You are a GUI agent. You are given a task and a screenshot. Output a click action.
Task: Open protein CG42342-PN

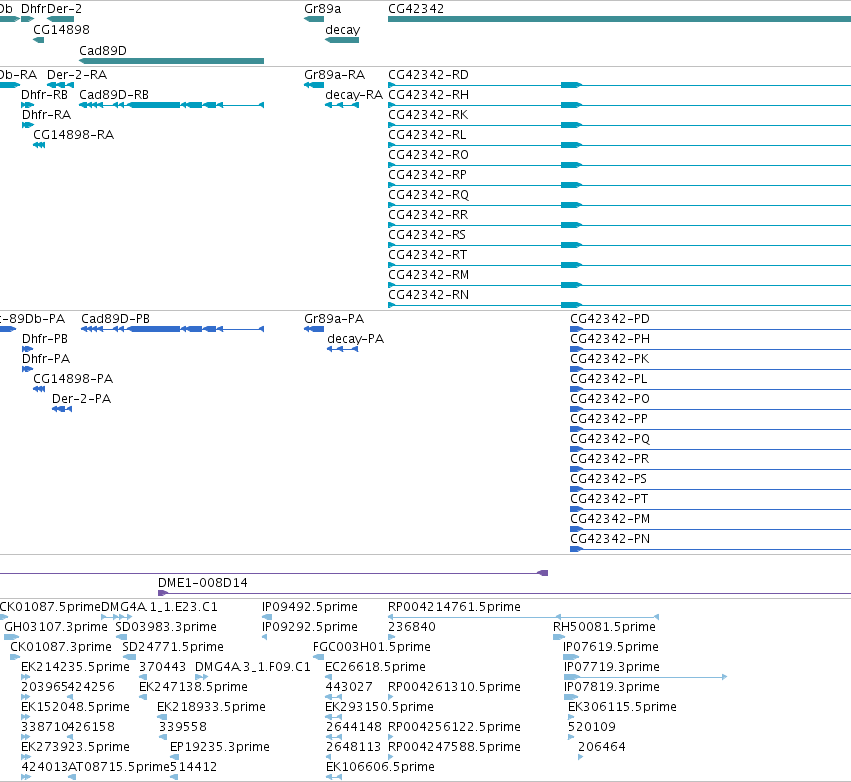pyautogui.click(x=610, y=539)
